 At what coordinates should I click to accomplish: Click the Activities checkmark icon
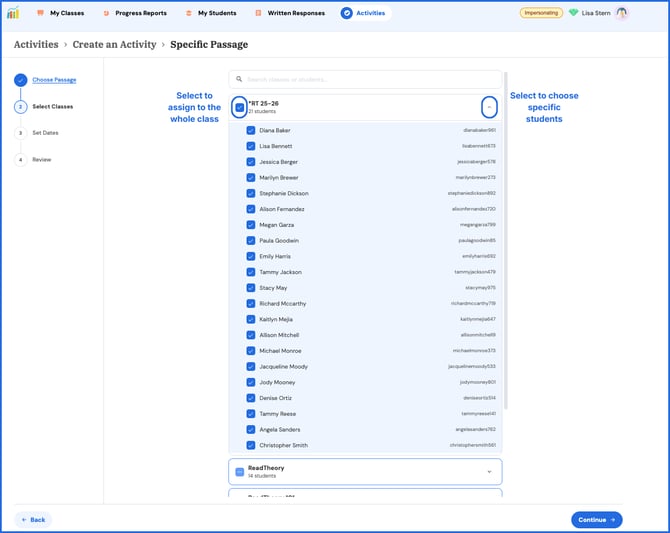(347, 13)
